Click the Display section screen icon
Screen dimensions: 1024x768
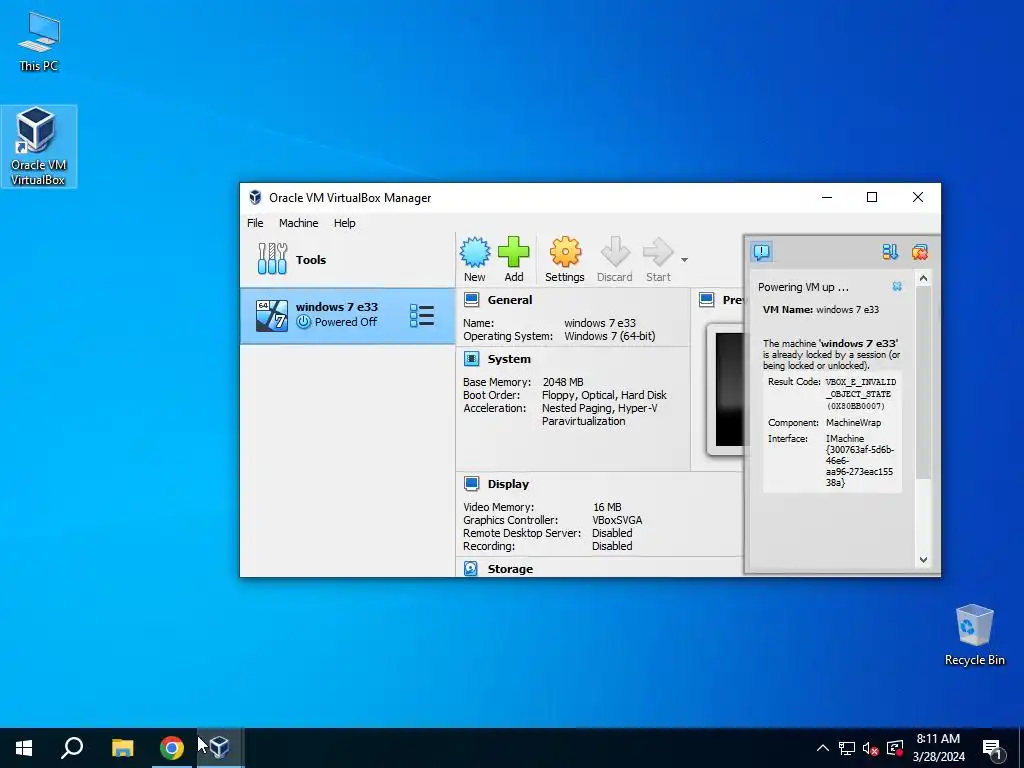click(472, 483)
